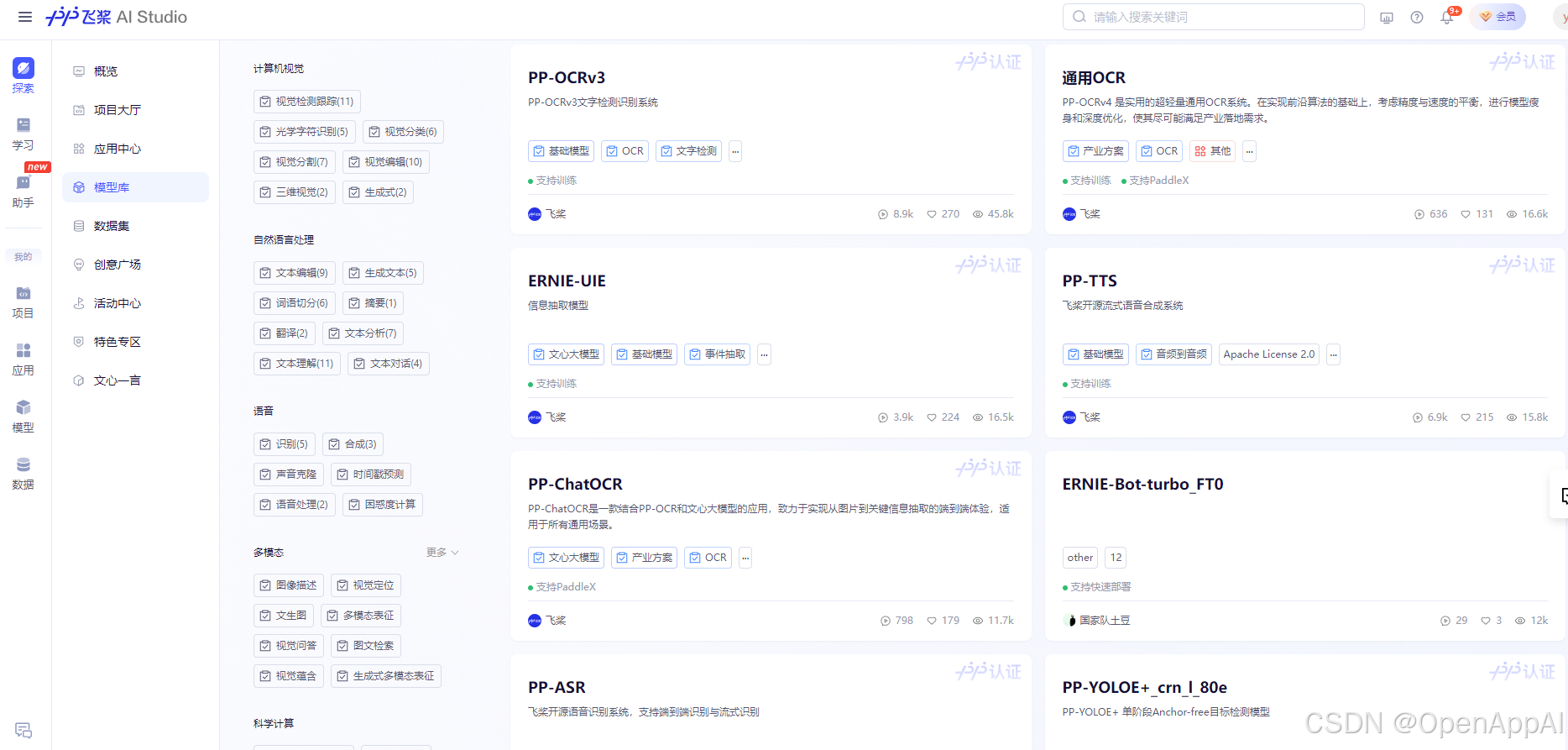Toggle 视觉检测跟踪(11) filter checkbox
This screenshot has height=750, width=1568.
click(307, 102)
